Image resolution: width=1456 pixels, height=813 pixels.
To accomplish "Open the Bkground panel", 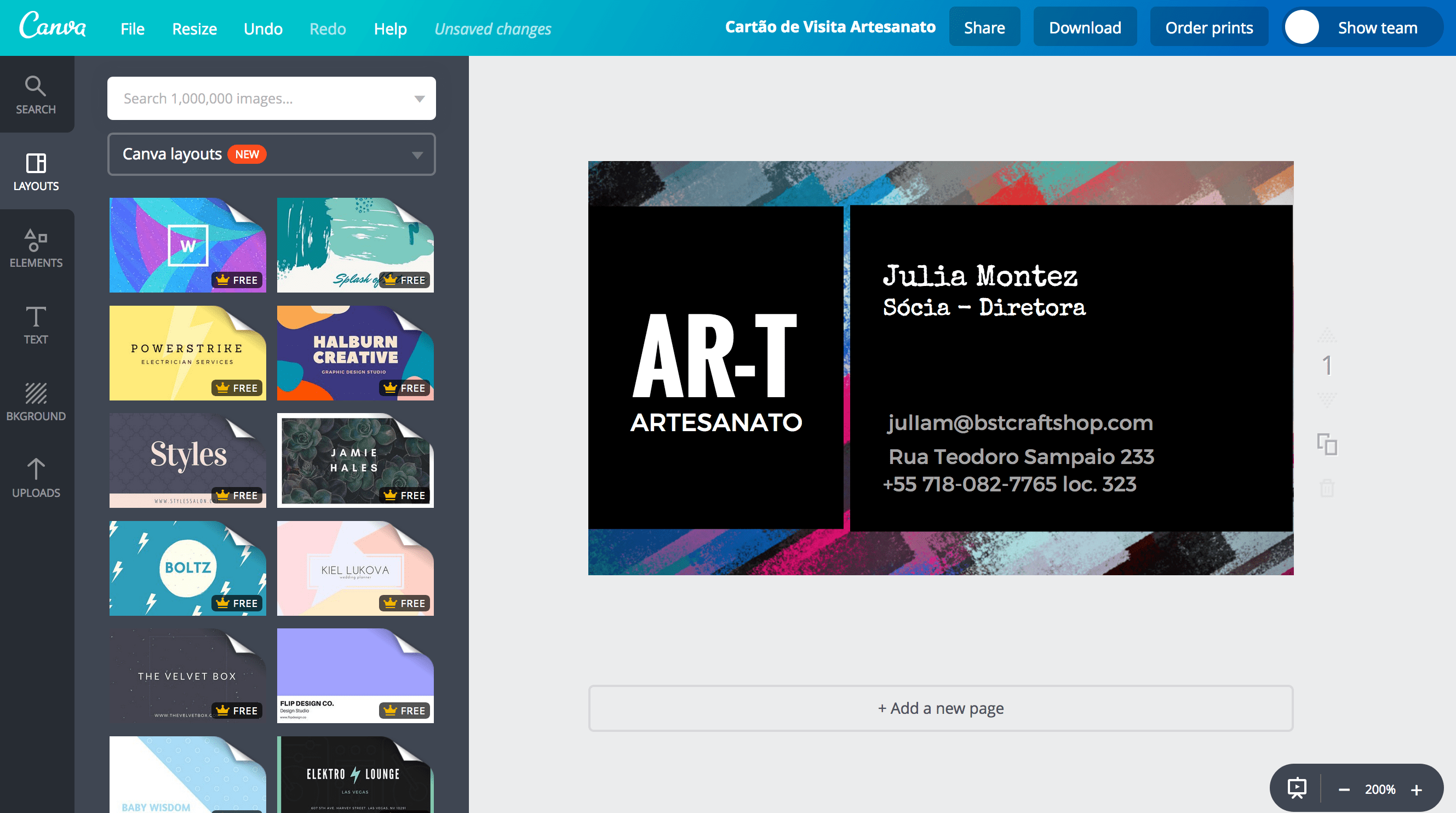I will click(x=36, y=402).
